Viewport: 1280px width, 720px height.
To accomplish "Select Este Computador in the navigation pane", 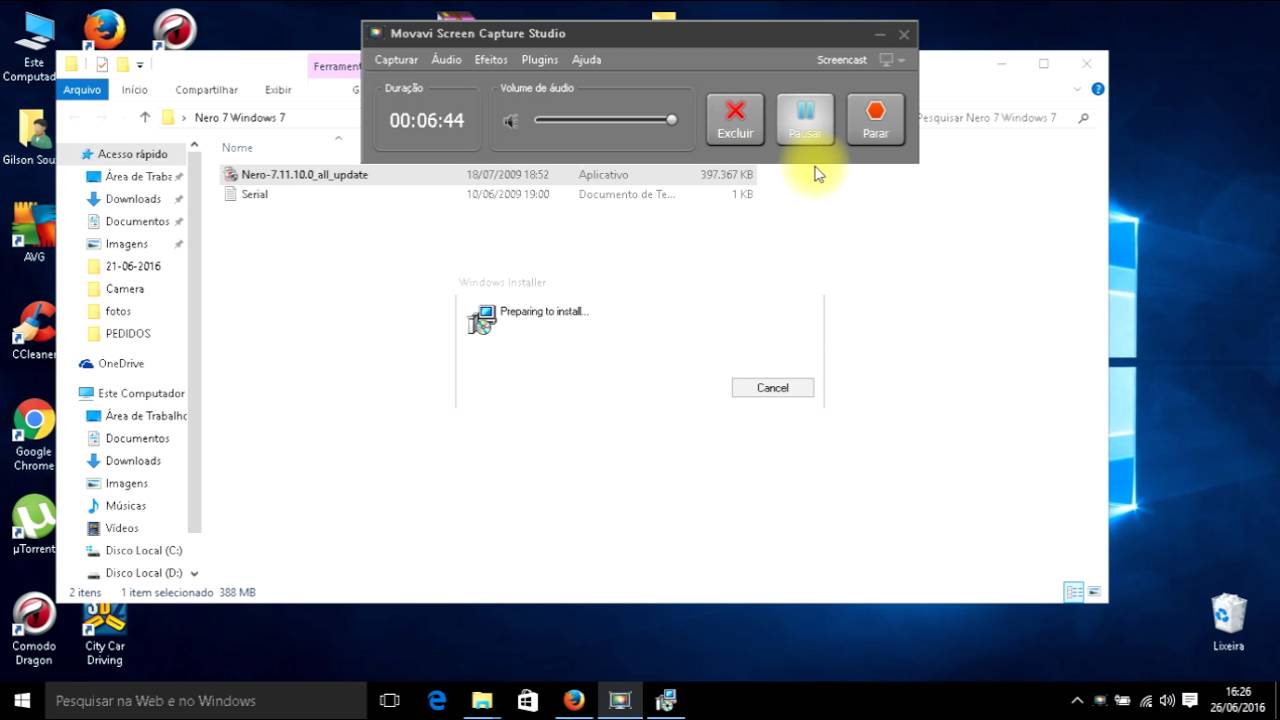I will [x=141, y=393].
